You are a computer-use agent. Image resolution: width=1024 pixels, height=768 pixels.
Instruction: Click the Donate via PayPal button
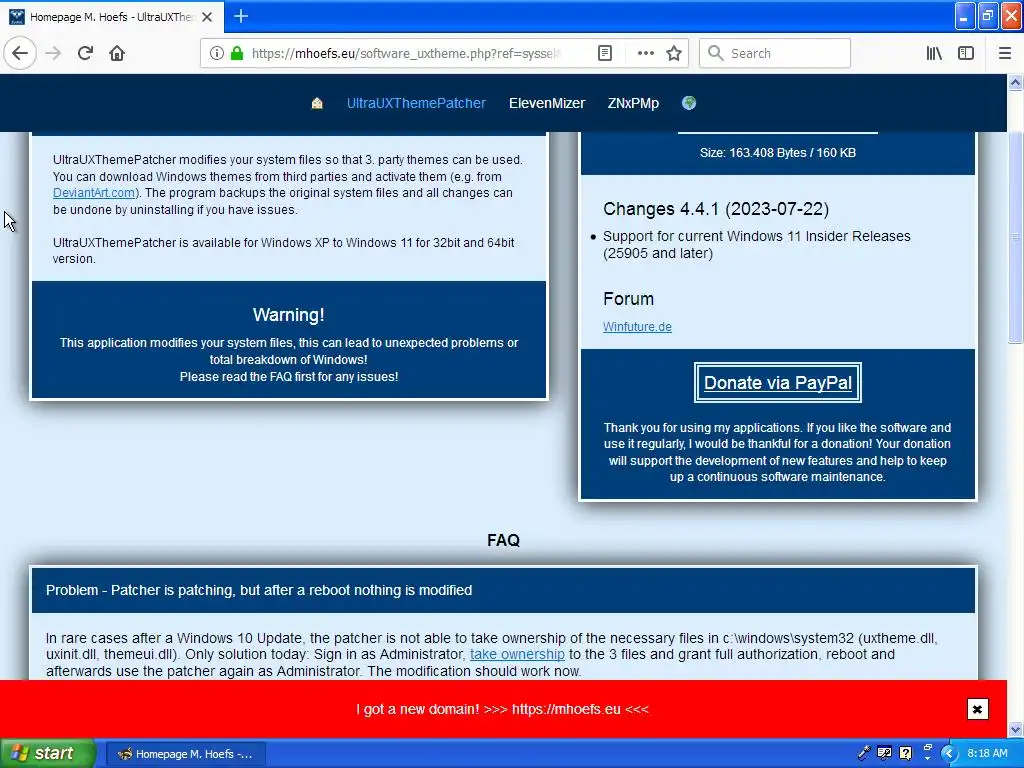777,383
